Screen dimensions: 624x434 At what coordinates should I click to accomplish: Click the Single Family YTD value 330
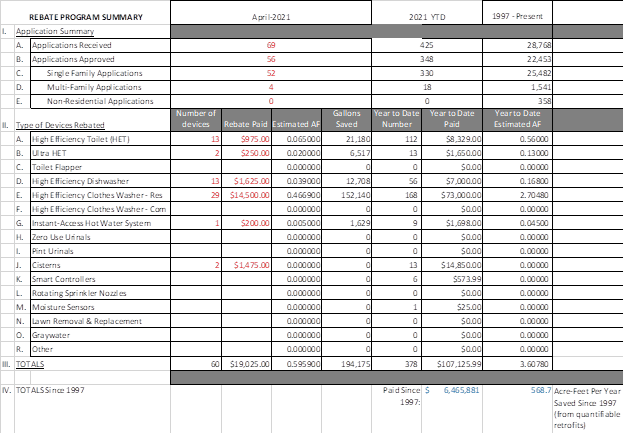427,73
